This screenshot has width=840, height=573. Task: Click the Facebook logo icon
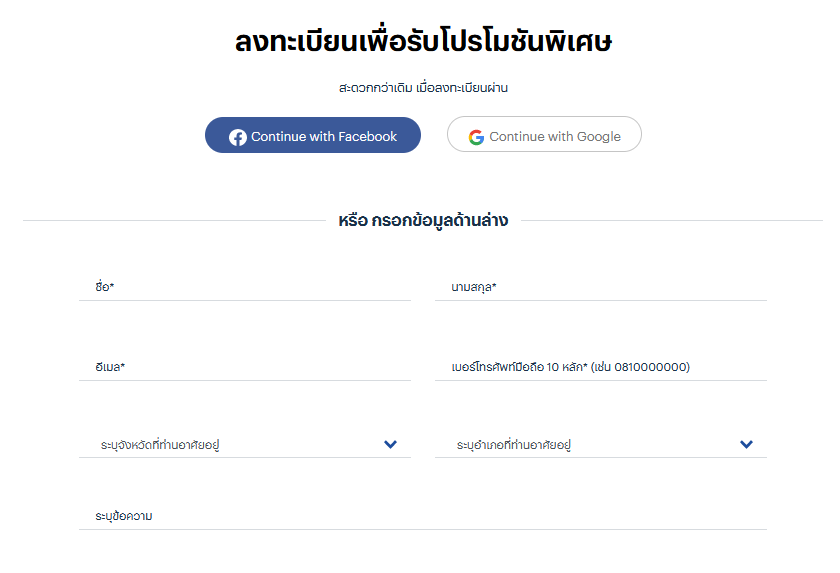pyautogui.click(x=238, y=138)
